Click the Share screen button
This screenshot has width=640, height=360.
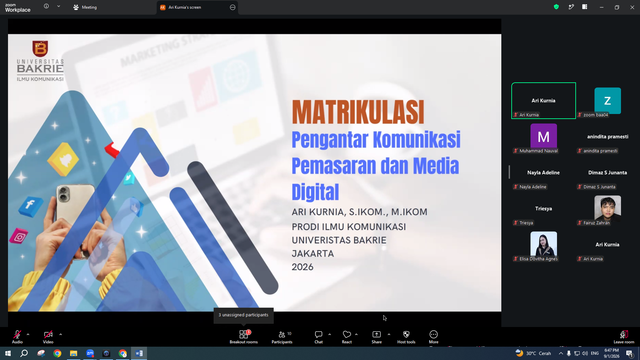(376, 337)
